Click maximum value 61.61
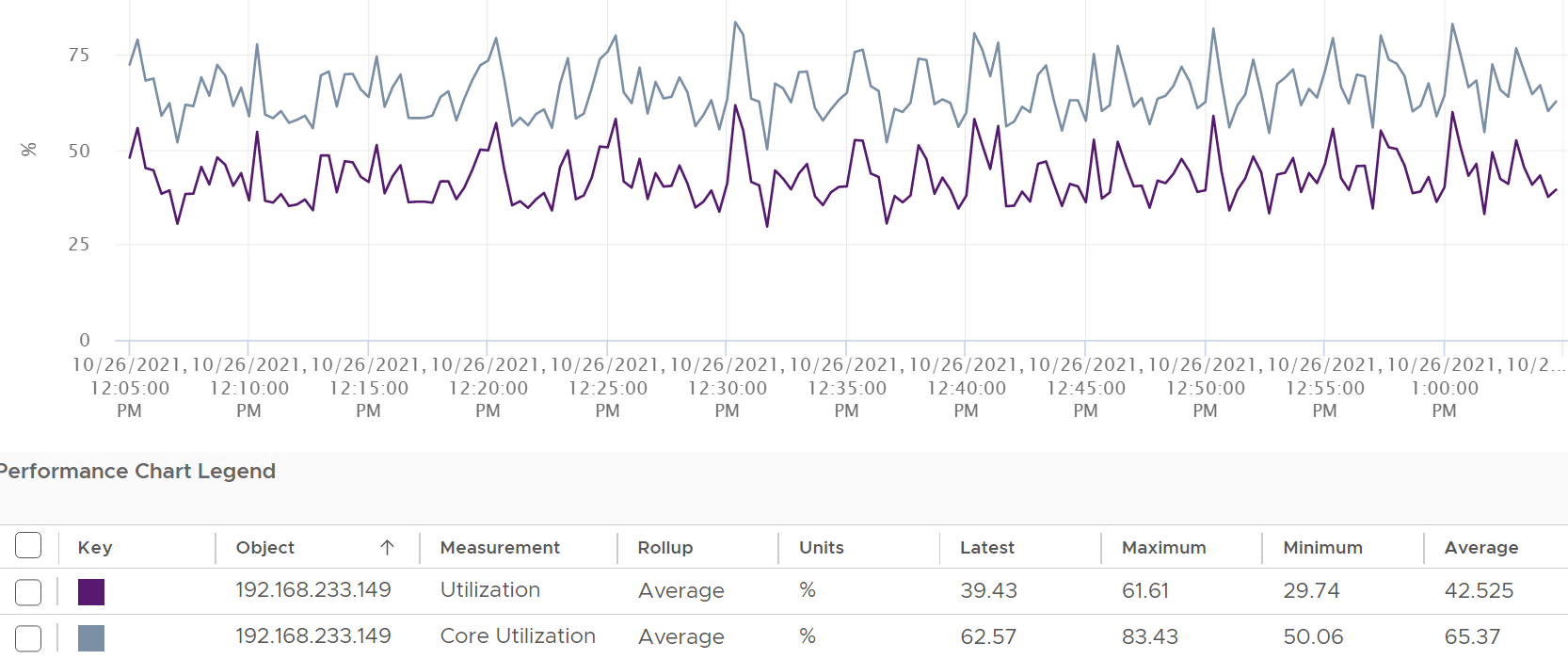 tap(1145, 591)
